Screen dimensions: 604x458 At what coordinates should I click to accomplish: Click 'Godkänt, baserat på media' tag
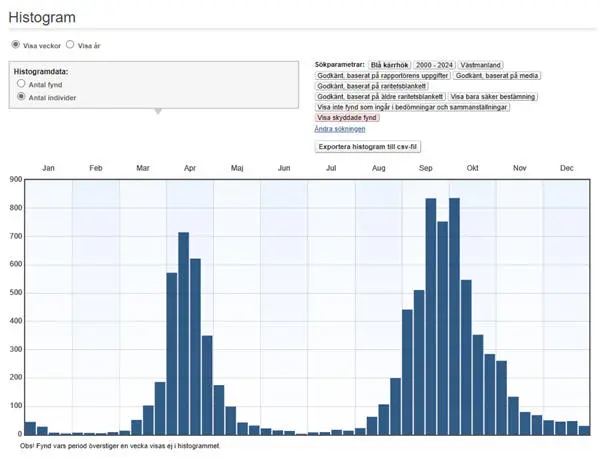[x=496, y=75]
